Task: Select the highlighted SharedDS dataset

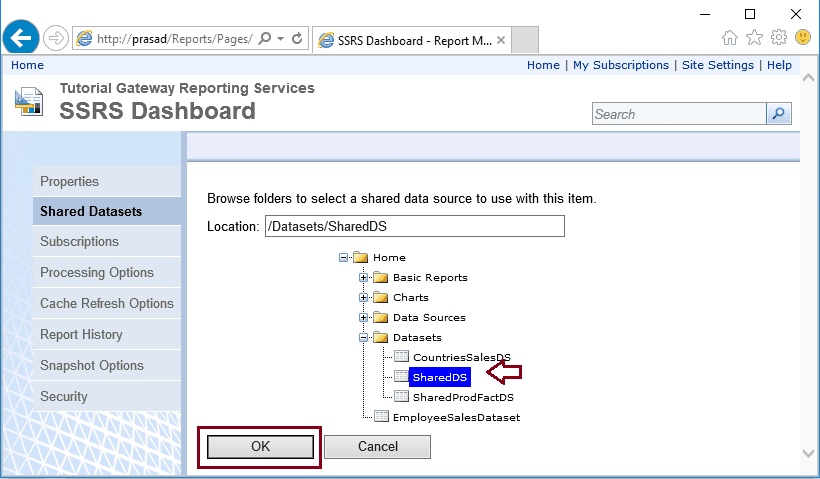Action: point(440,377)
